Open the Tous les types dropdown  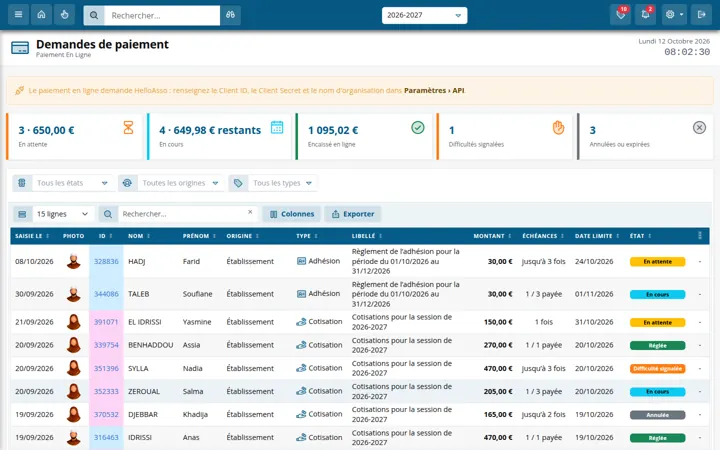(282, 183)
